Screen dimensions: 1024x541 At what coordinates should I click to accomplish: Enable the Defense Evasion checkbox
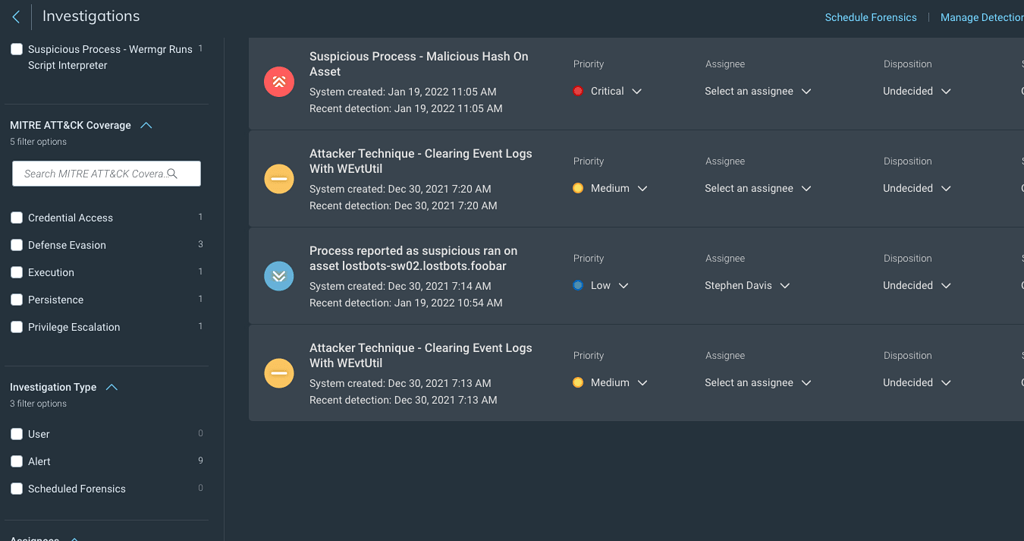coord(17,245)
